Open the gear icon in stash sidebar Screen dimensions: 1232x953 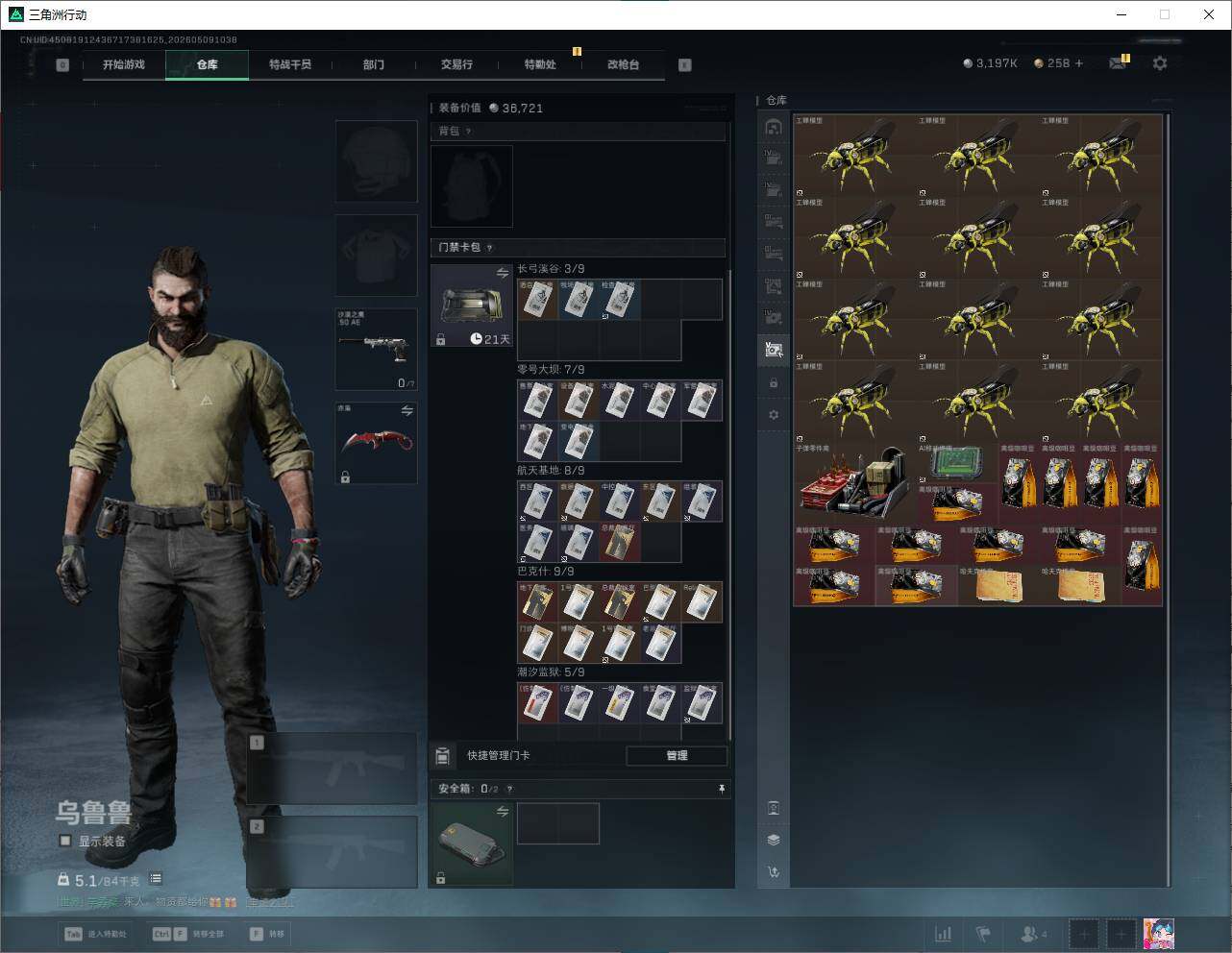[774, 415]
